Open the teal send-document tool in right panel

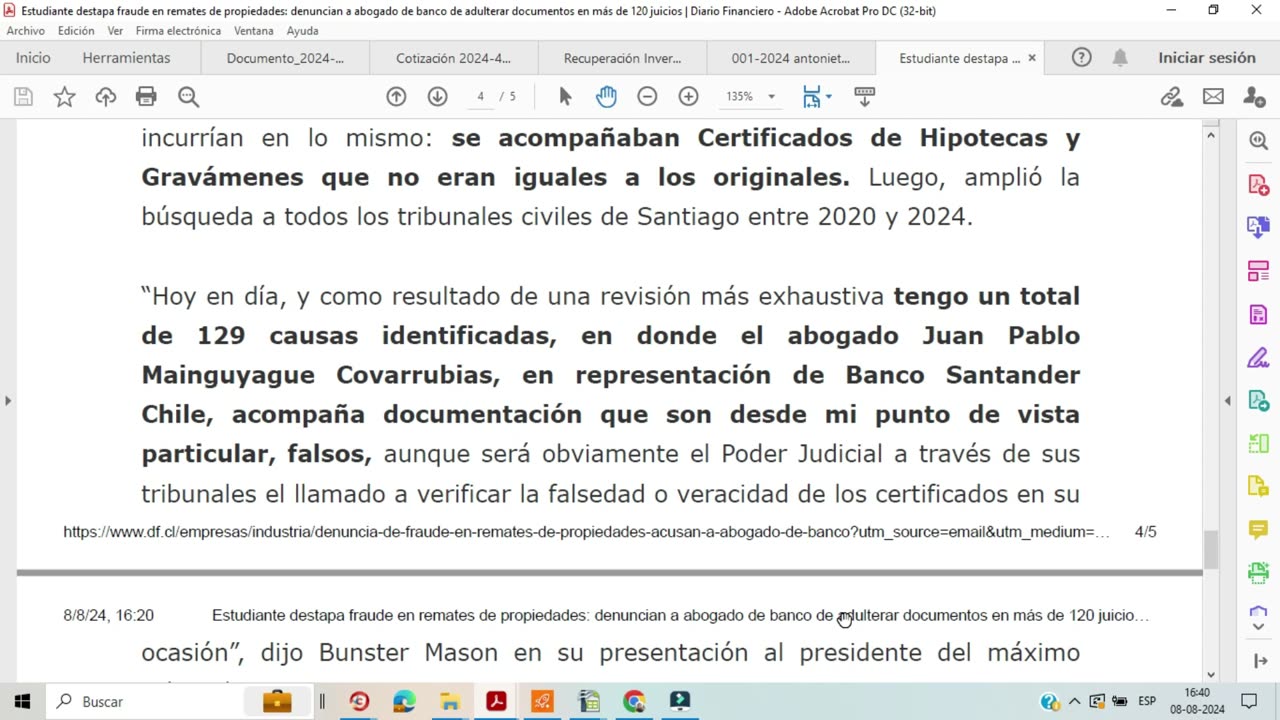tap(1258, 400)
